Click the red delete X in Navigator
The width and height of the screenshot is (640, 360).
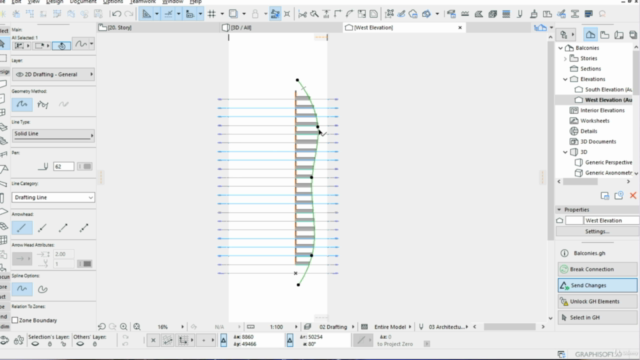pyautogui.click(x=633, y=196)
